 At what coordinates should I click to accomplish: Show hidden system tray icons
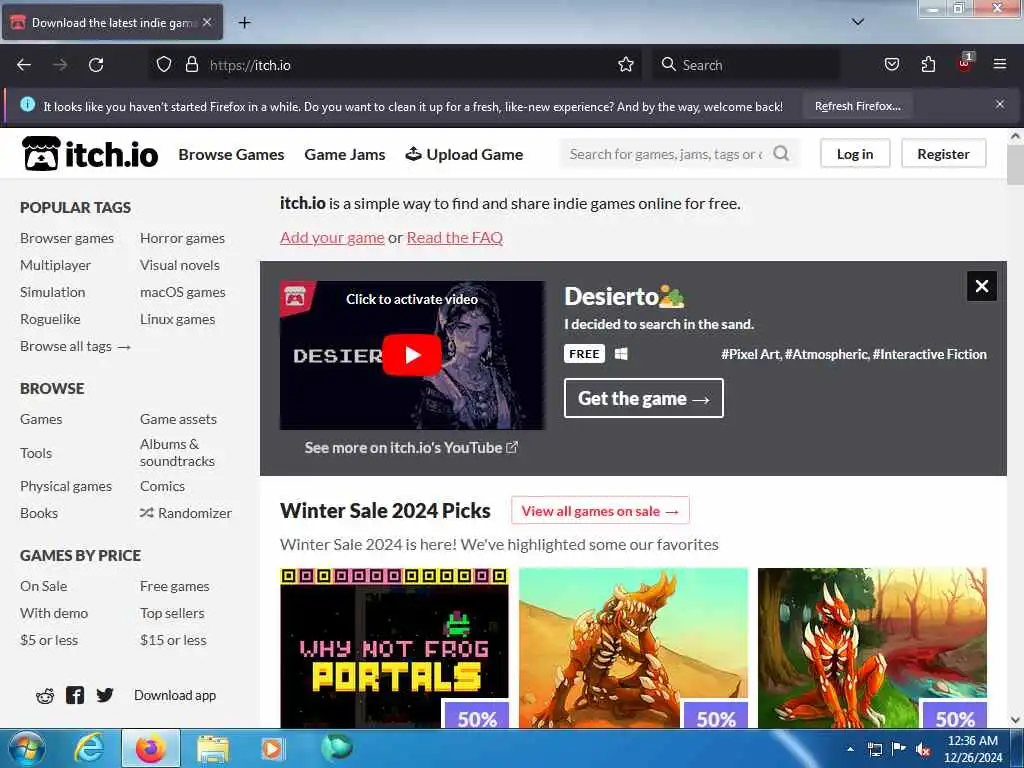[850, 749]
